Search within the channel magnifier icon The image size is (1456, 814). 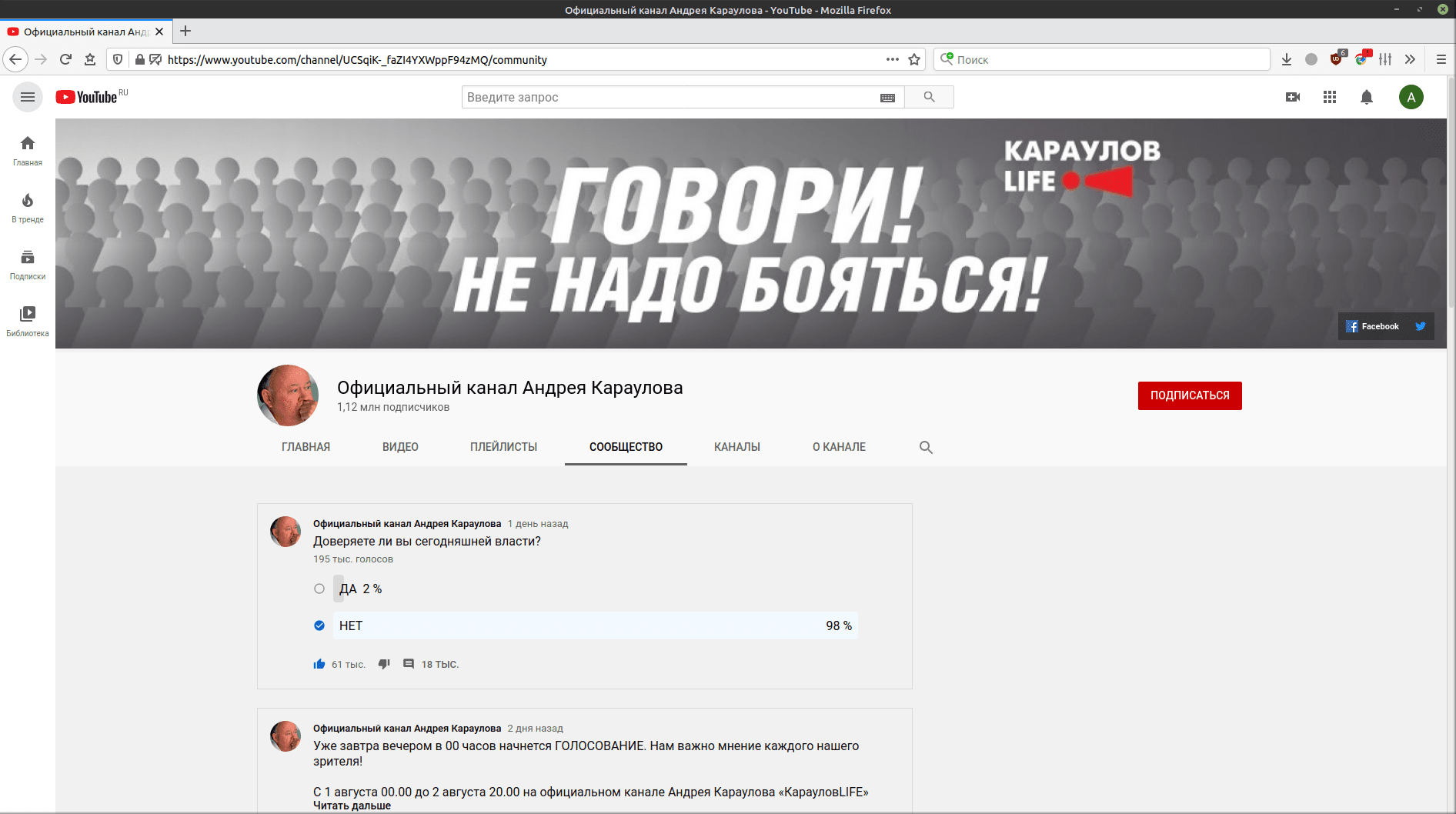926,447
